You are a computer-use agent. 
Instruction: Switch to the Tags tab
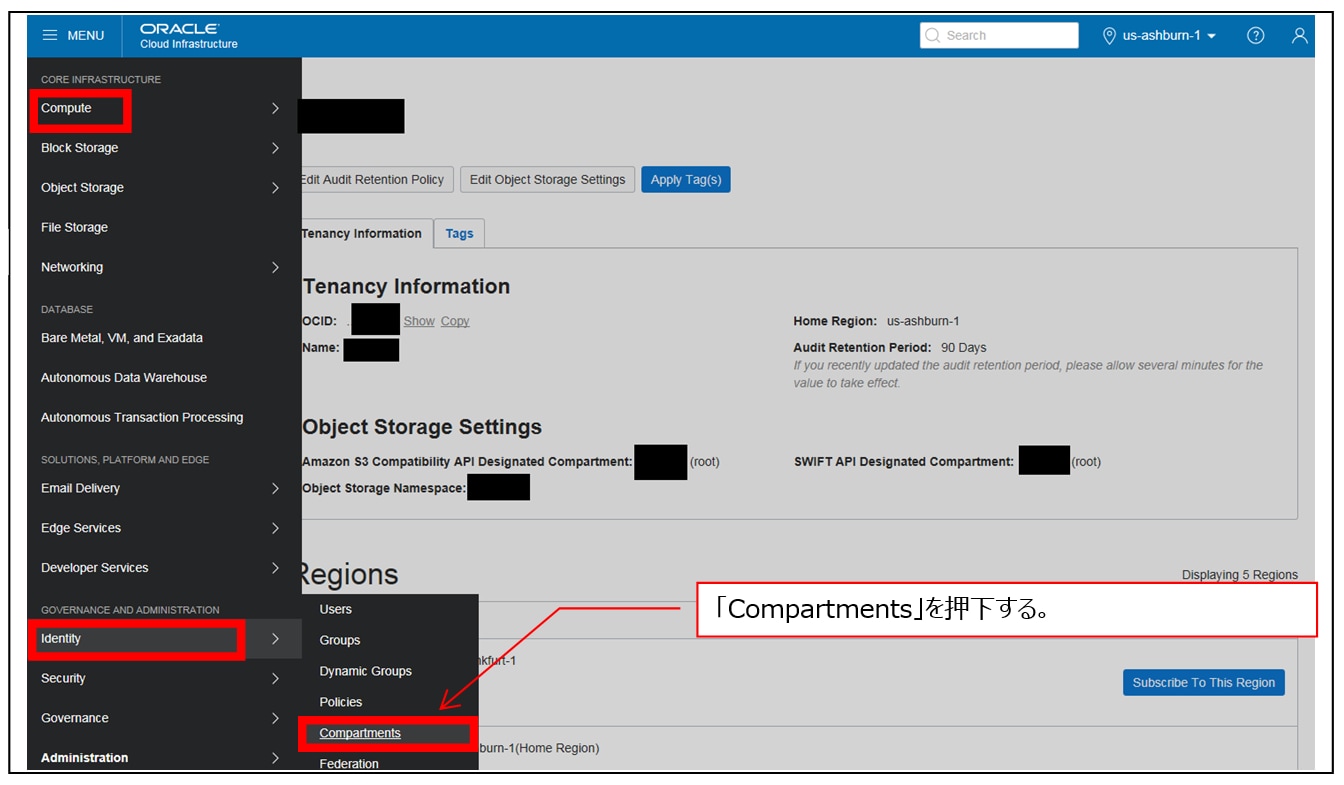point(460,234)
